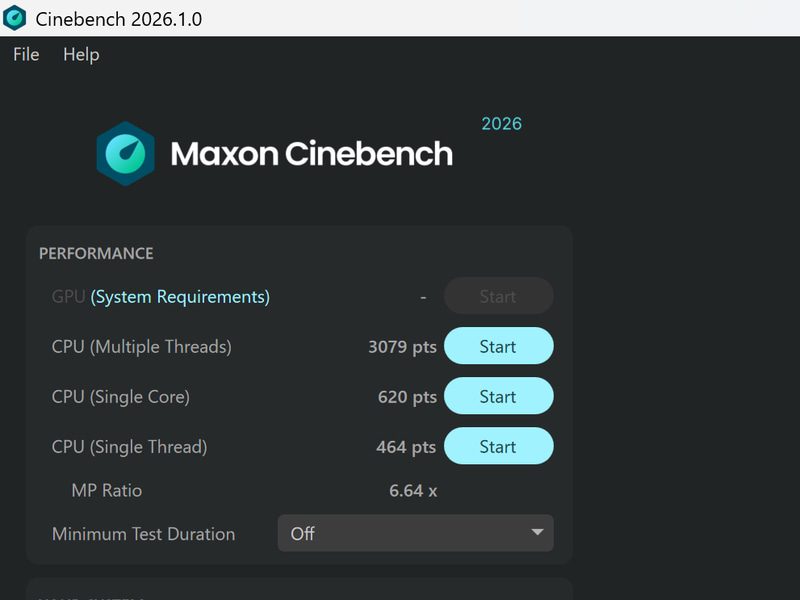The width and height of the screenshot is (800, 600).
Task: Click the Cinebench 2026.1.0 window title
Action: 118,19
